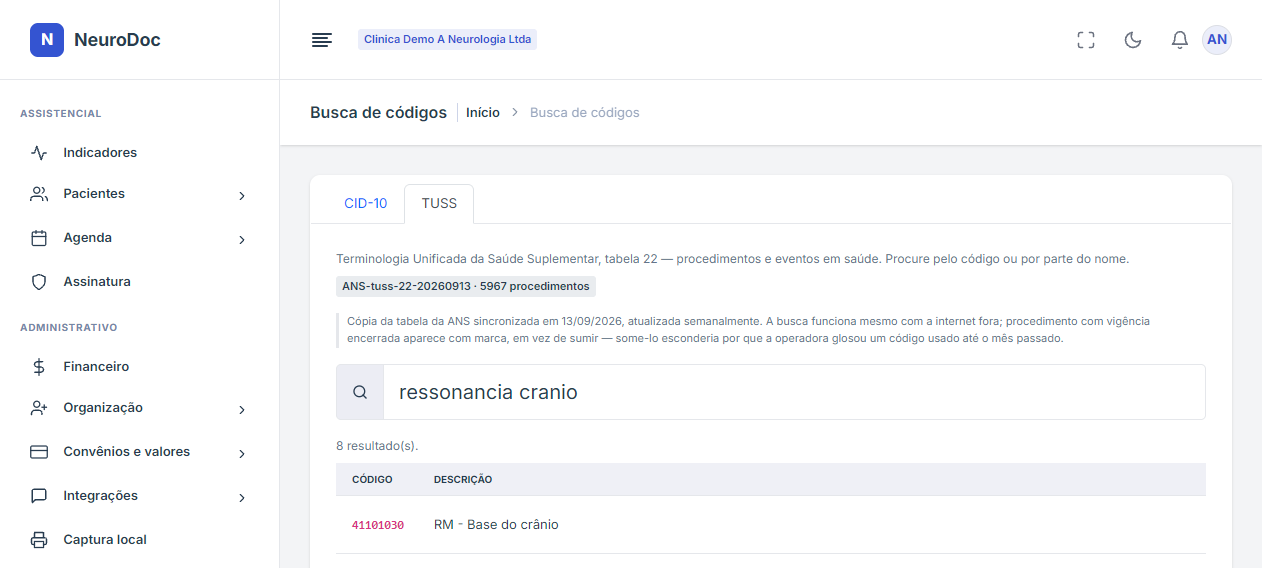
Task: Click the Pacientes people icon
Action: pyautogui.click(x=39, y=194)
